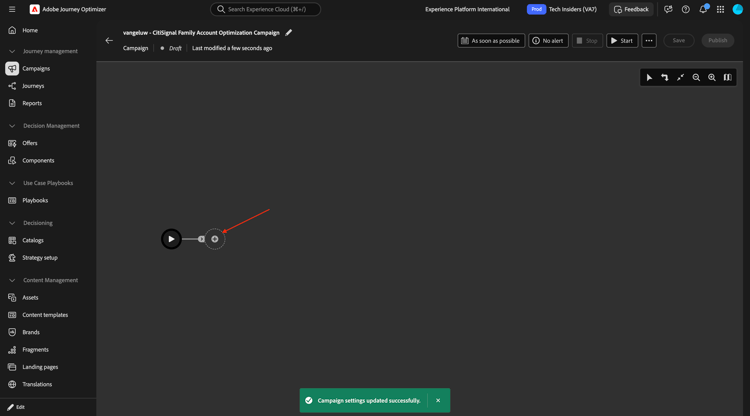The height and width of the screenshot is (416, 750).
Task: Toggle the canvas minimap icon
Action: (x=728, y=77)
